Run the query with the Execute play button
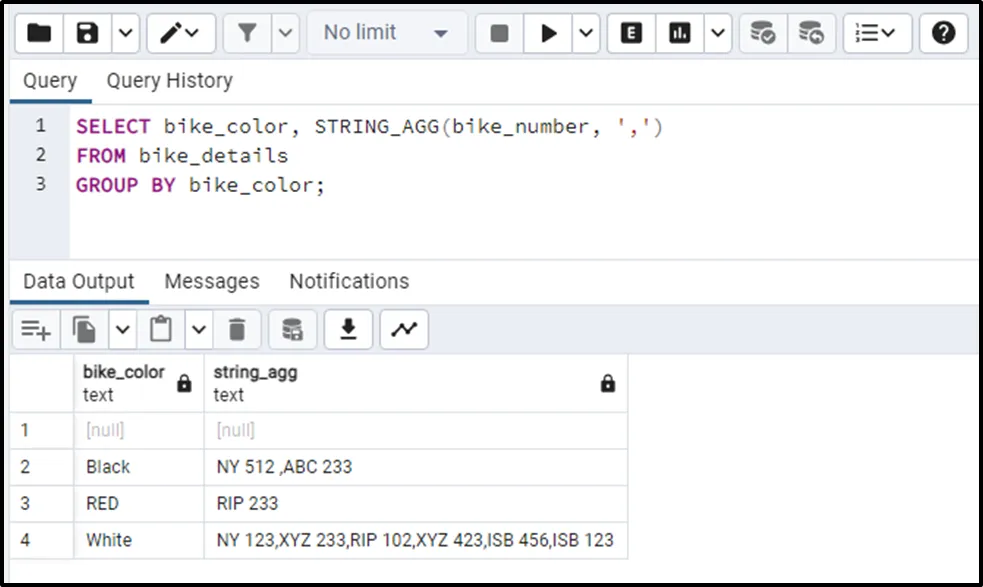The width and height of the screenshot is (983, 587). pos(548,33)
